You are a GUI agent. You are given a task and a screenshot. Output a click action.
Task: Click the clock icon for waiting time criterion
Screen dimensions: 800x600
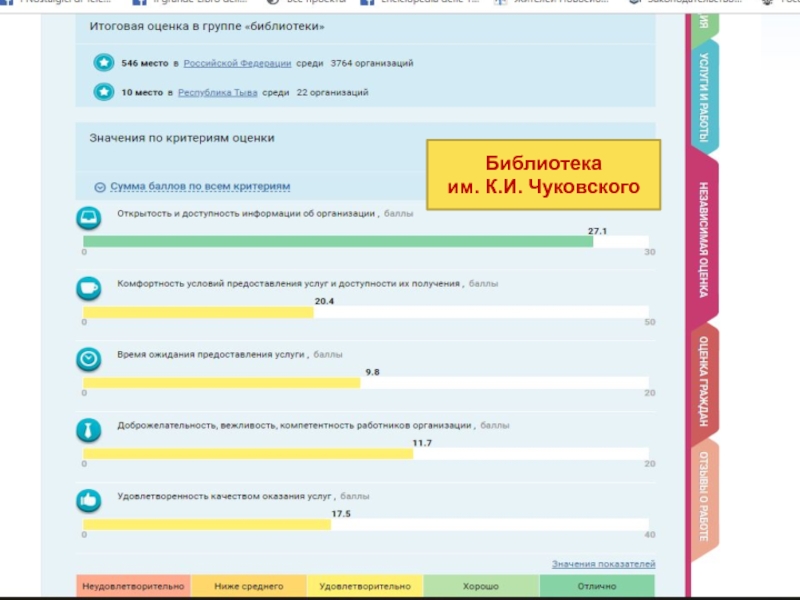point(89,358)
